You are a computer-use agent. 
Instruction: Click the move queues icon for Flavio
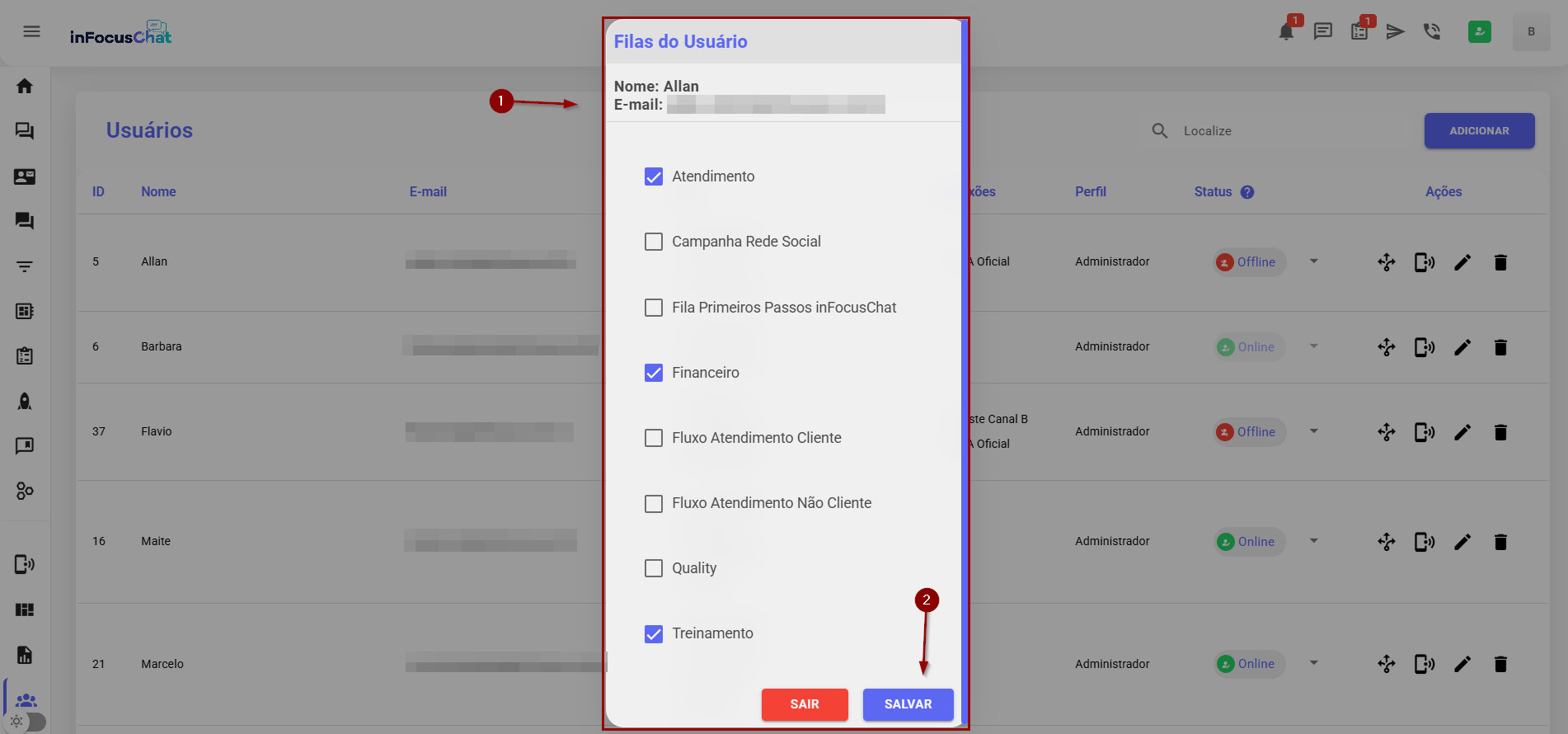pyautogui.click(x=1387, y=432)
